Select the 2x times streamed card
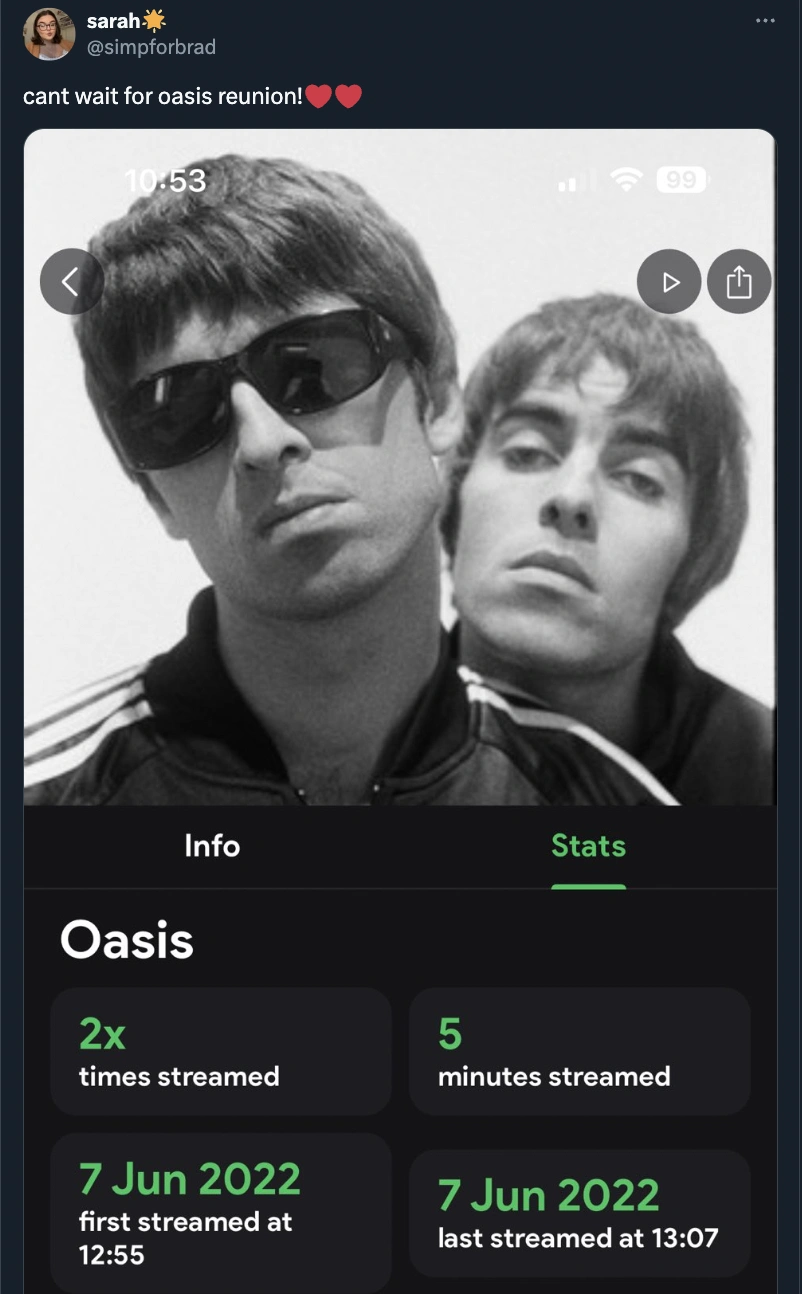Viewport: 802px width, 1294px height. click(220, 1051)
